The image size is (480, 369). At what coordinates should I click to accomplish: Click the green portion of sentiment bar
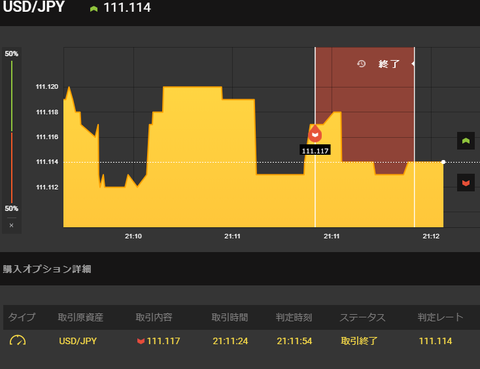click(x=12, y=96)
